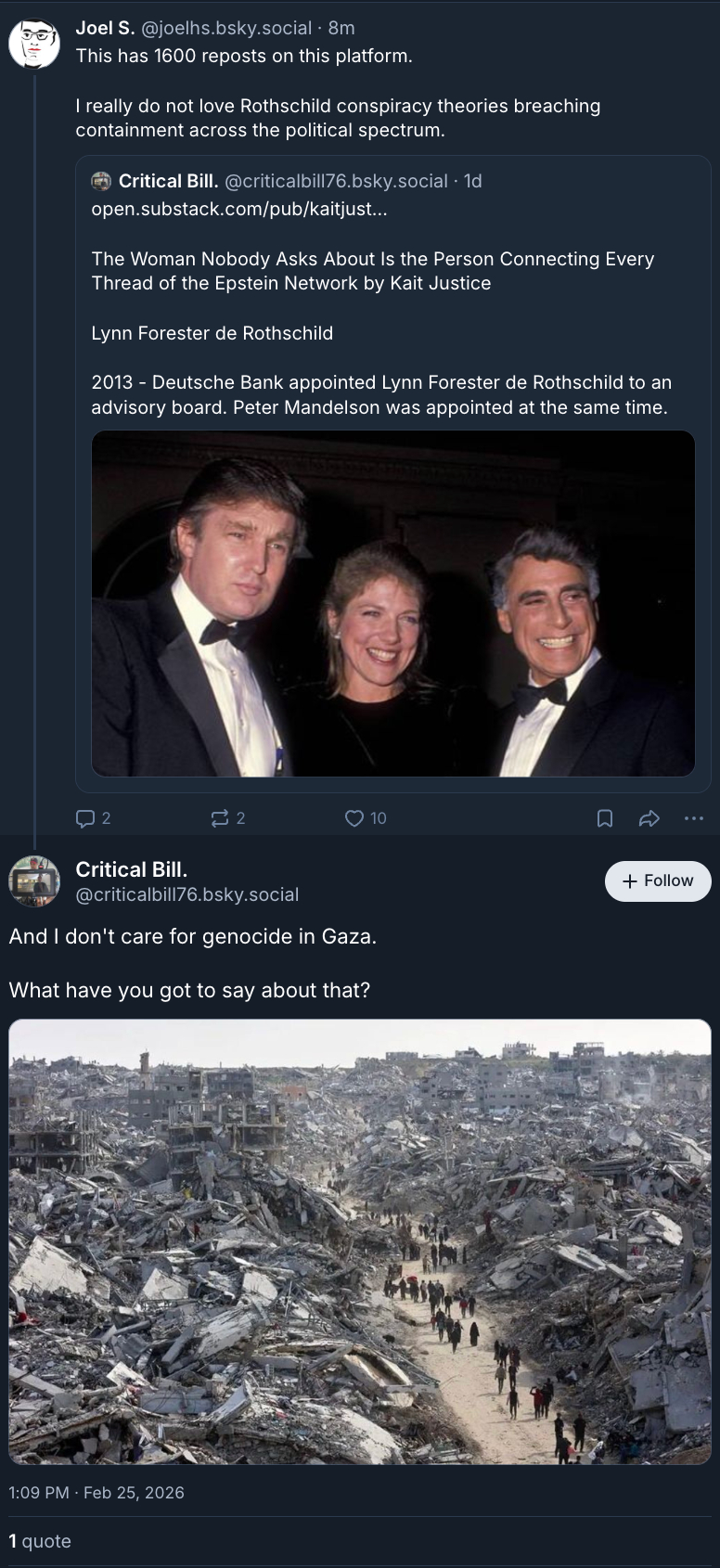
Task: Bookmark Joel S.'s post
Action: coord(604,818)
